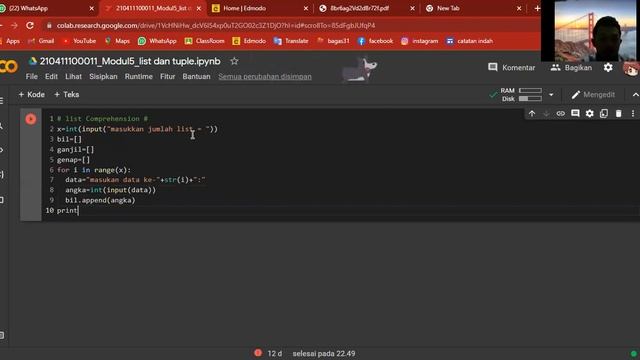640x360 pixels.
Task: Close the Home | Edmodo tab
Action: point(306,8)
